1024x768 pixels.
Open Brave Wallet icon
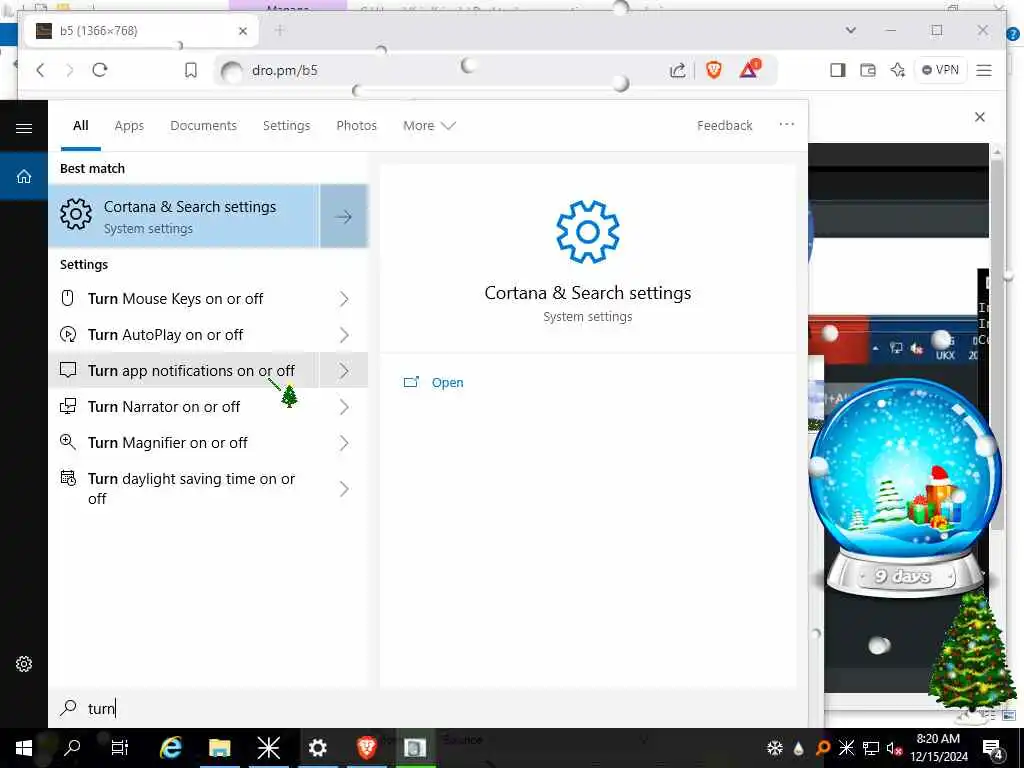point(867,70)
